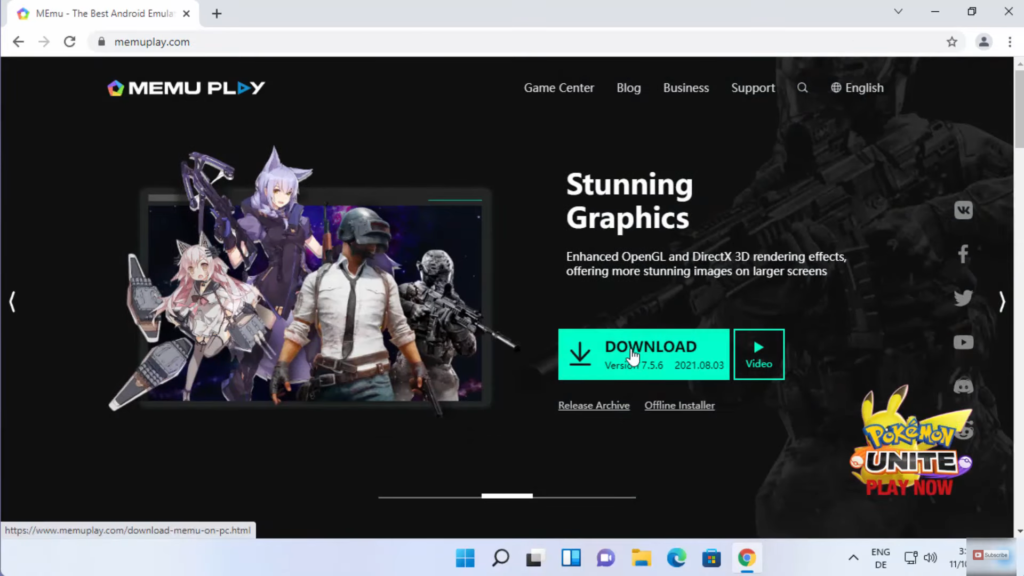Open the Twitter bird icon
This screenshot has width=1024, height=576.
point(963,298)
